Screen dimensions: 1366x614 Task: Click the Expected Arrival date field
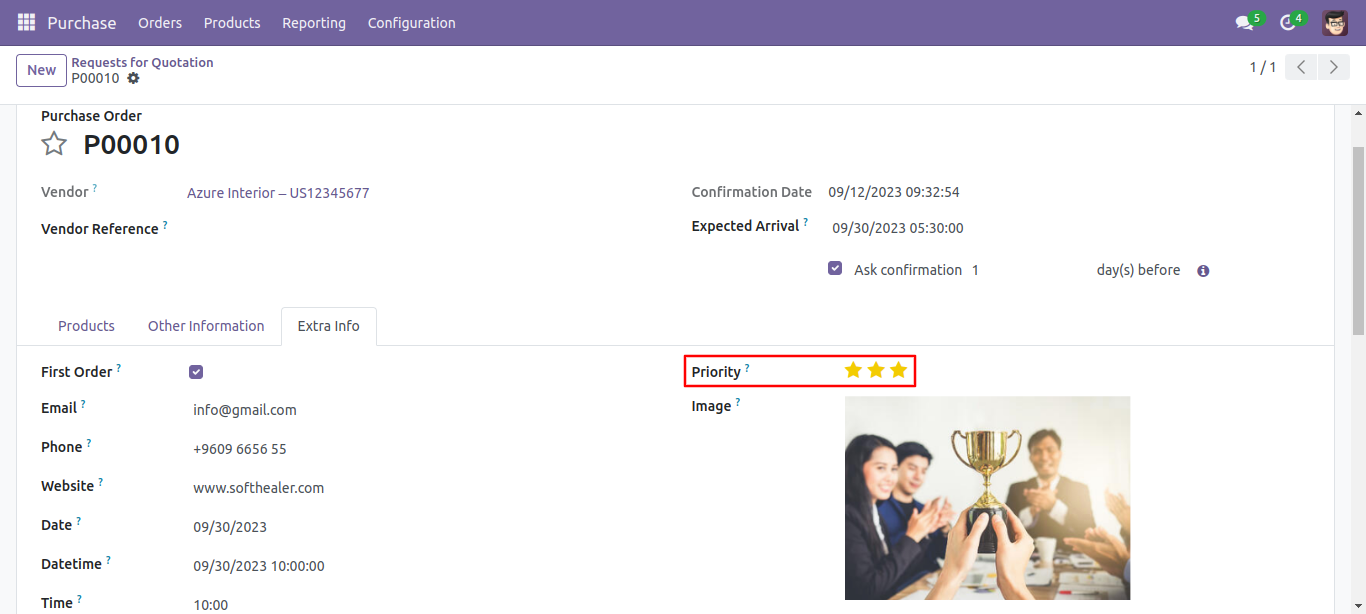898,228
